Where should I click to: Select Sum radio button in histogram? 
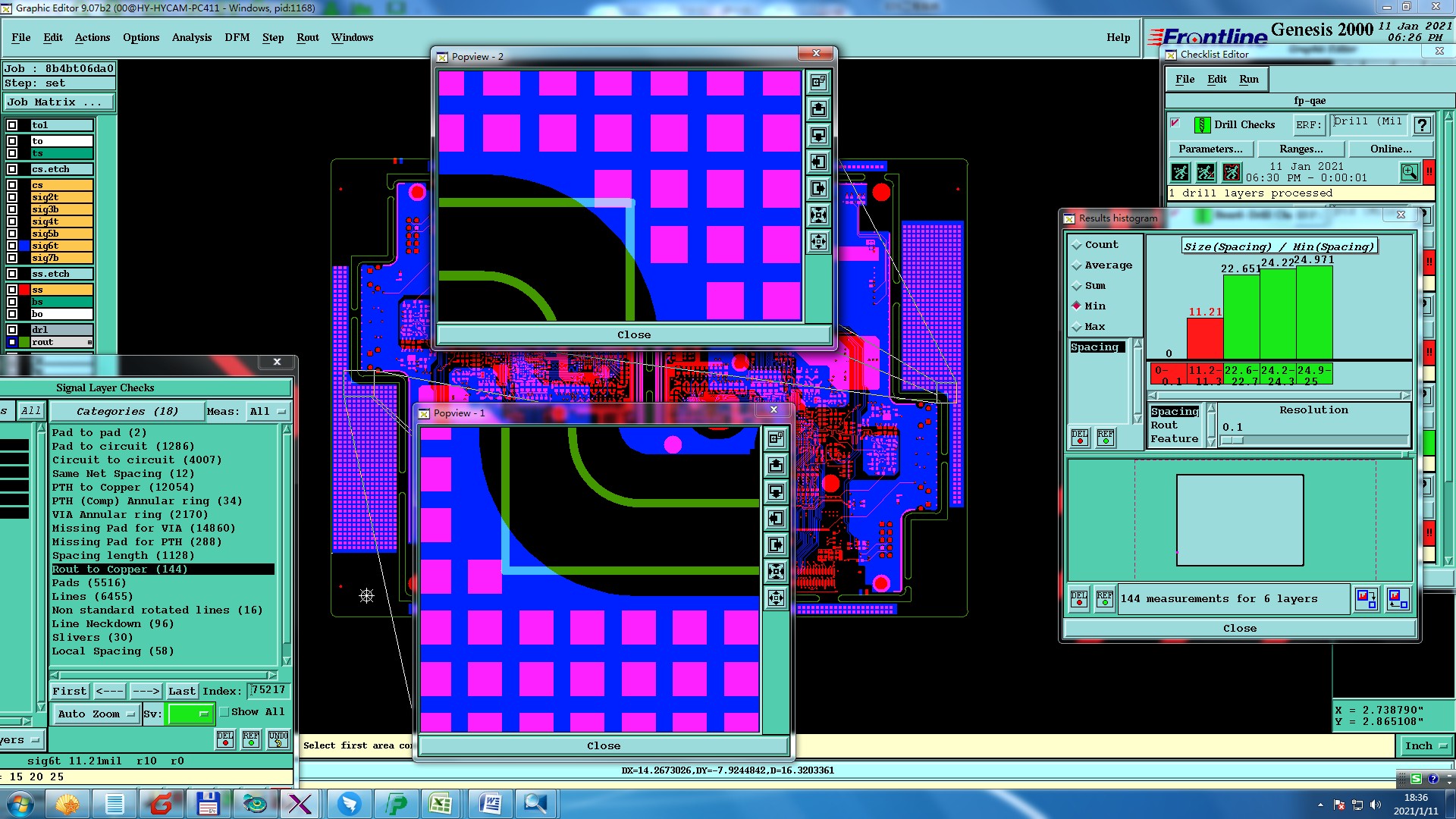pos(1076,286)
